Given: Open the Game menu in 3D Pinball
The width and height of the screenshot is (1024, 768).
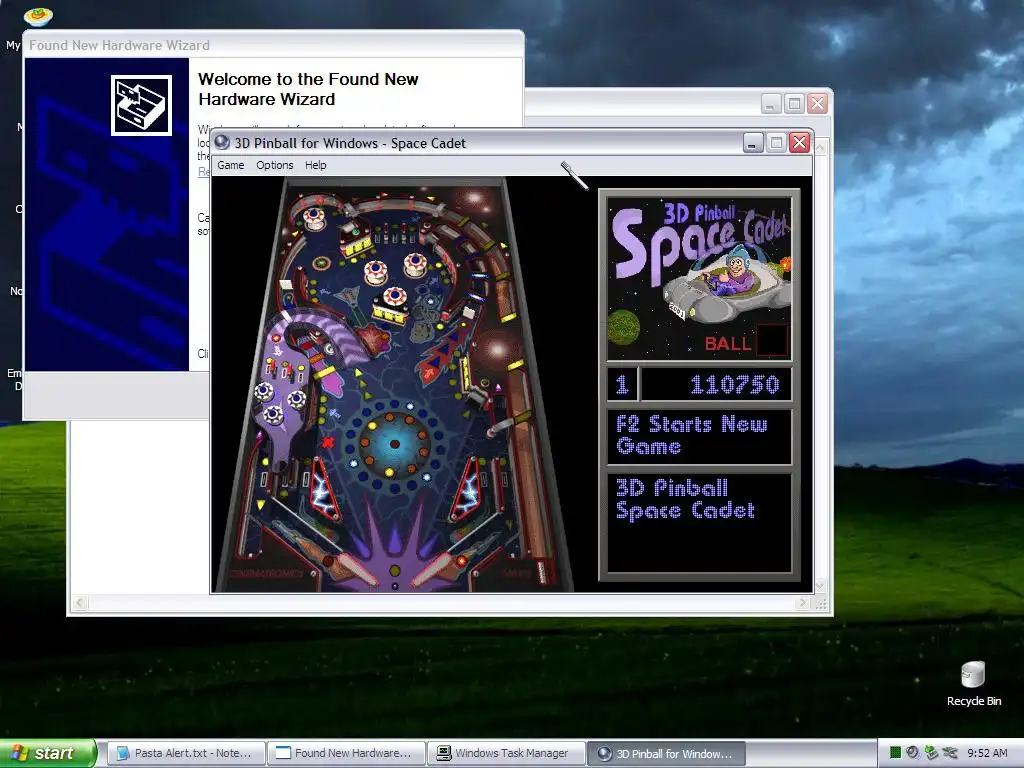Looking at the screenshot, I should click(x=231, y=165).
